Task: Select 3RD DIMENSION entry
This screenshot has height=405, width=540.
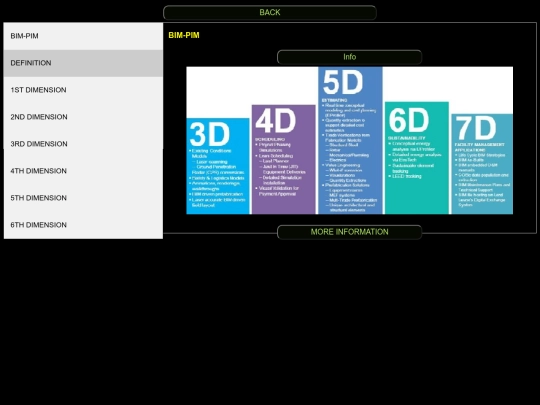Action: coord(83,144)
